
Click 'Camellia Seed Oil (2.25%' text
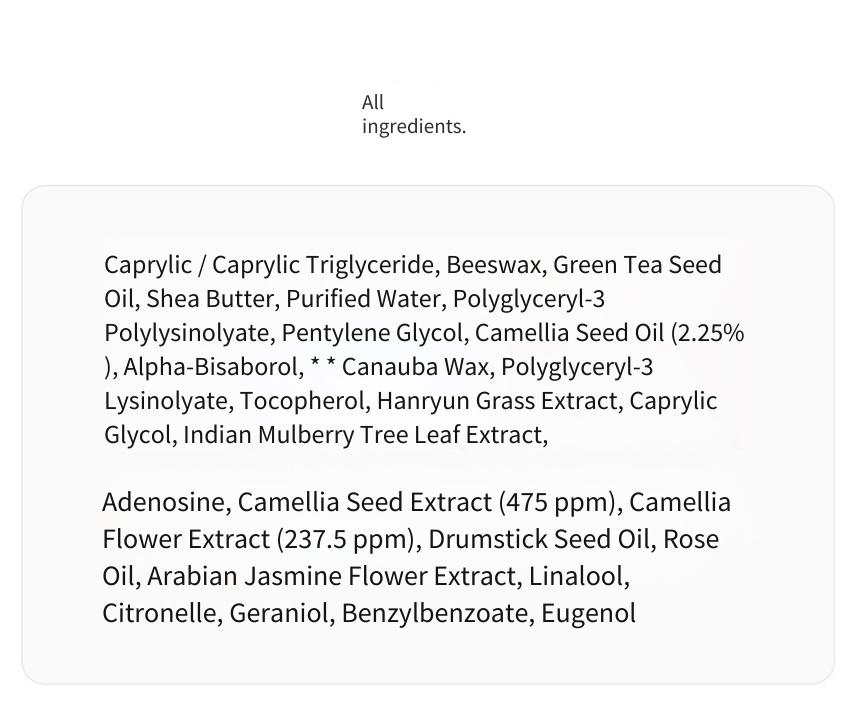609,333
